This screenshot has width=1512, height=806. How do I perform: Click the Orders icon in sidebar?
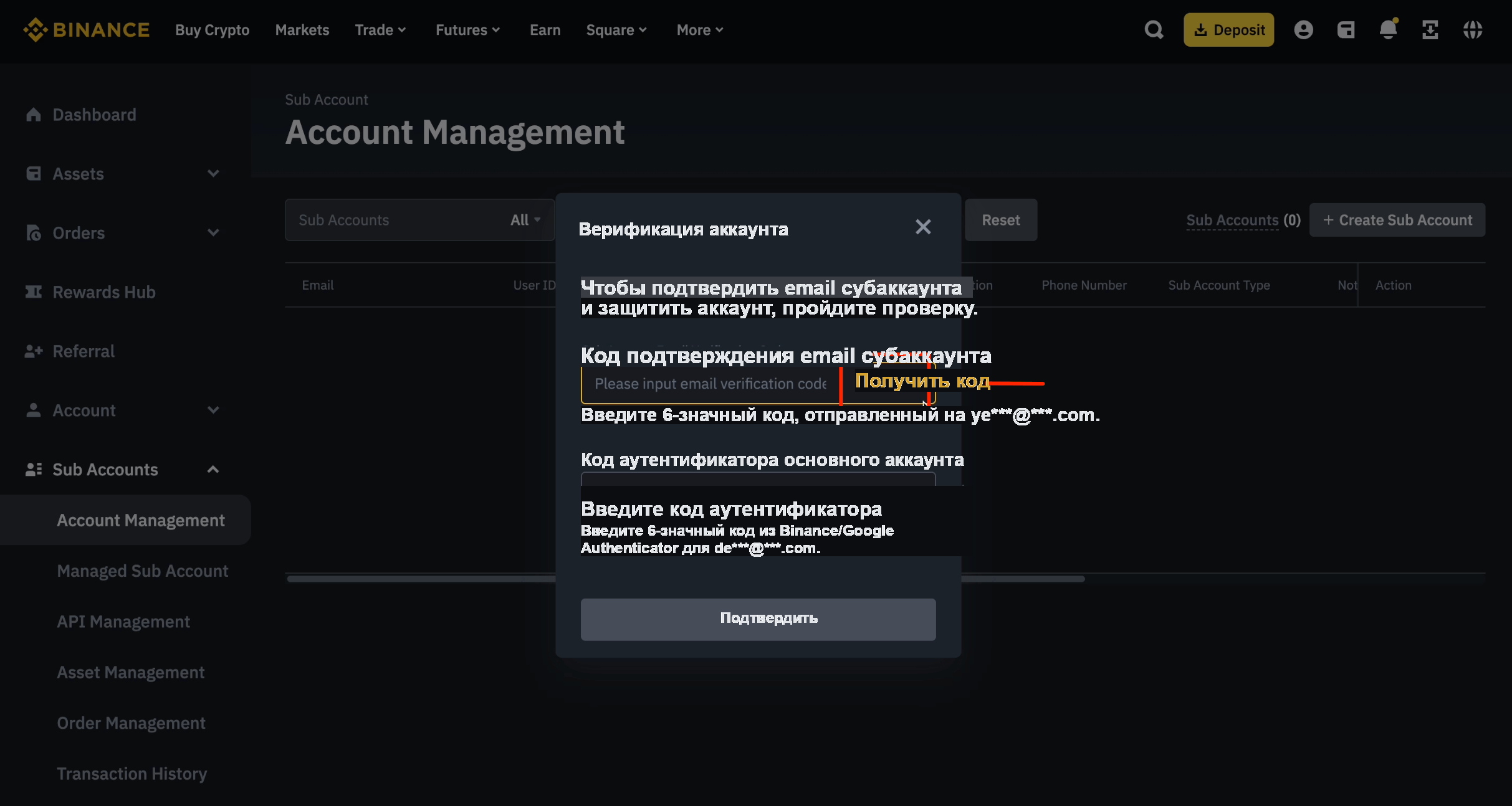click(34, 233)
